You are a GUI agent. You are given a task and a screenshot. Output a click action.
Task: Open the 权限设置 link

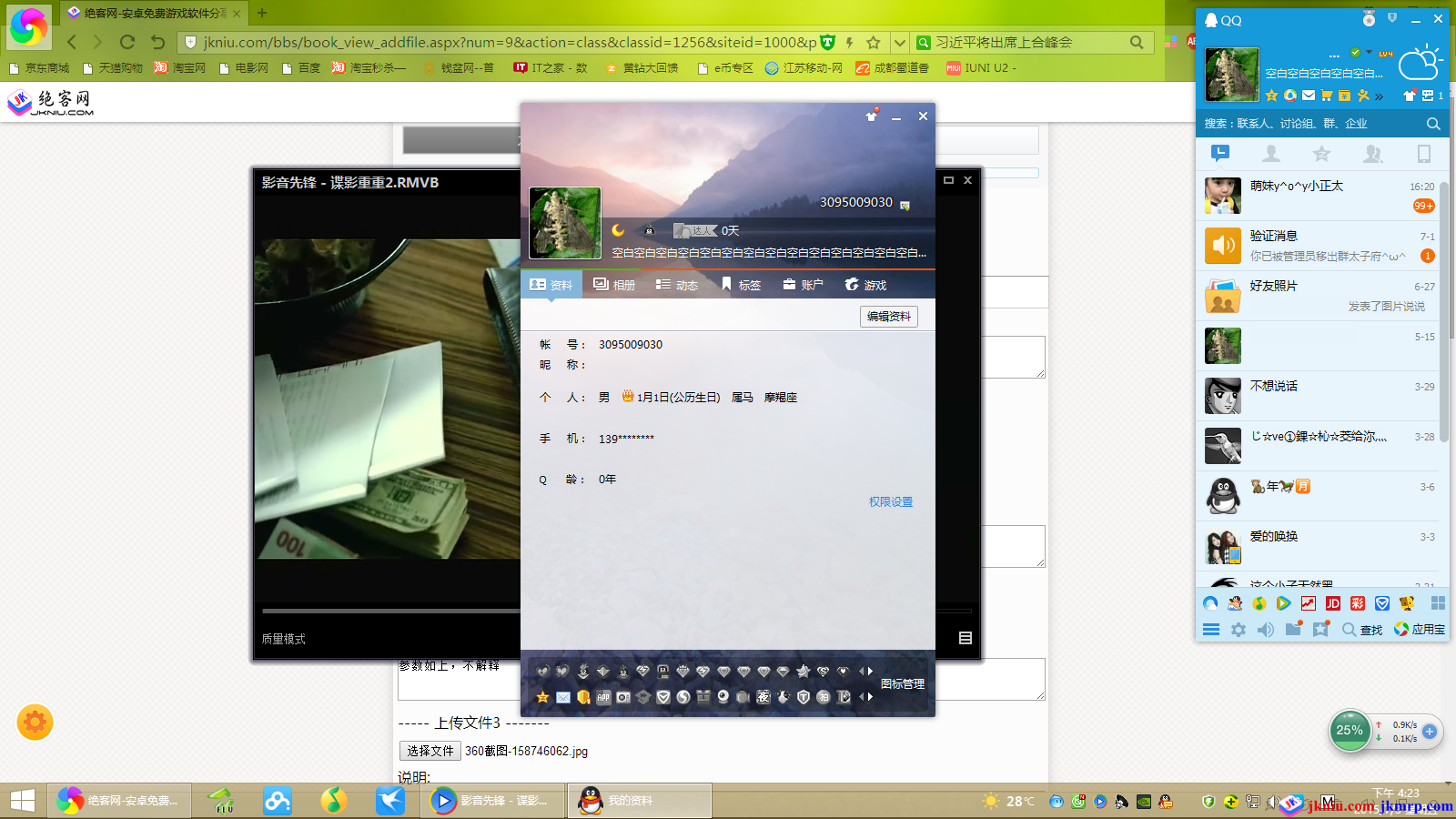[x=890, y=502]
